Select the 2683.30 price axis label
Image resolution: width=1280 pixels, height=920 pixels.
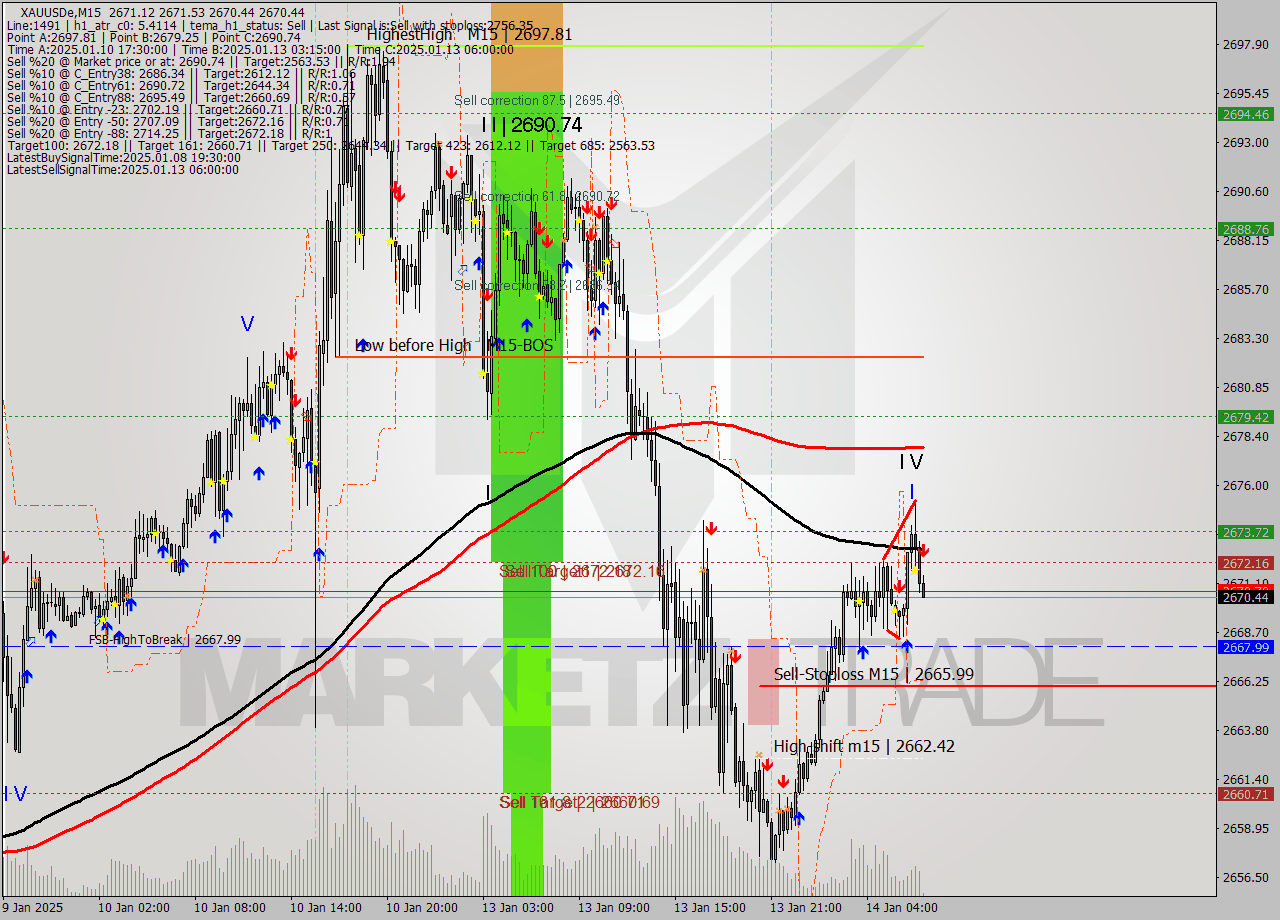tap(1245, 338)
